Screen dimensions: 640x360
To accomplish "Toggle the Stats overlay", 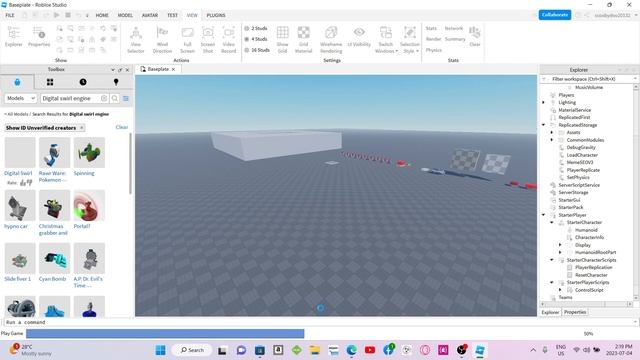I will point(431,29).
